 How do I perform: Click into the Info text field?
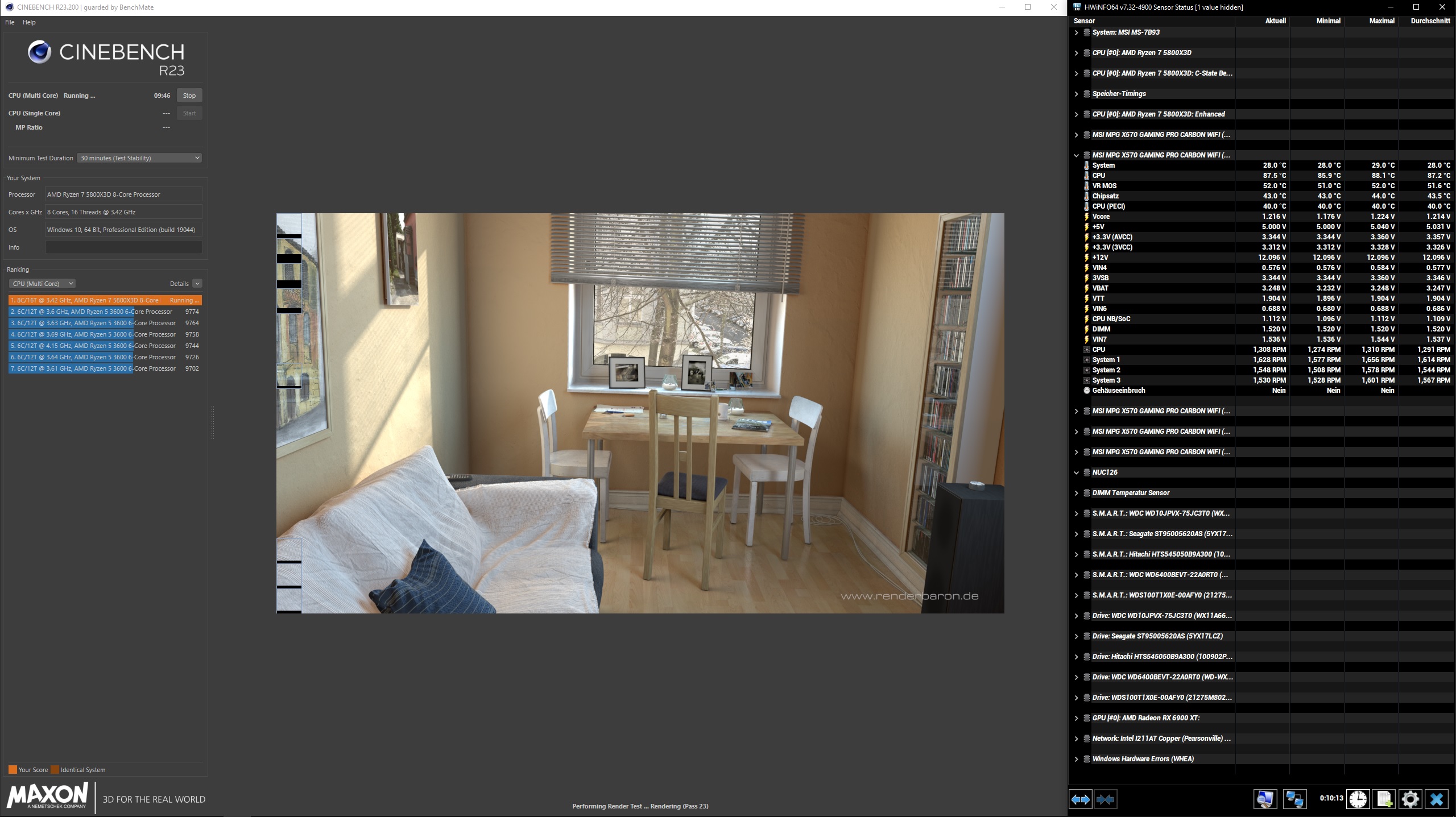[x=123, y=247]
